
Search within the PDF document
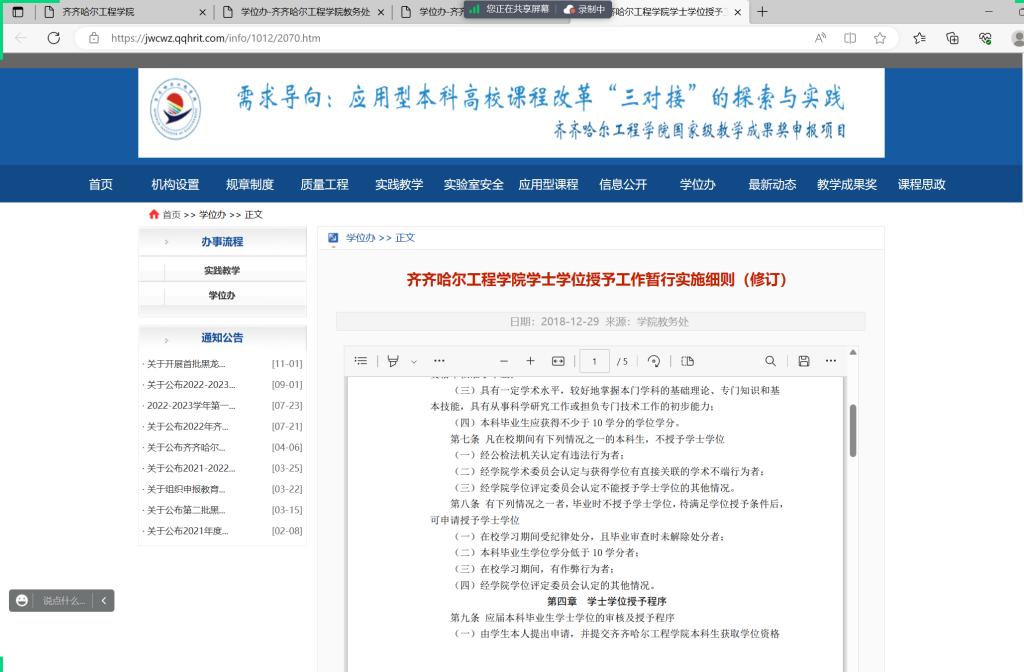770,361
